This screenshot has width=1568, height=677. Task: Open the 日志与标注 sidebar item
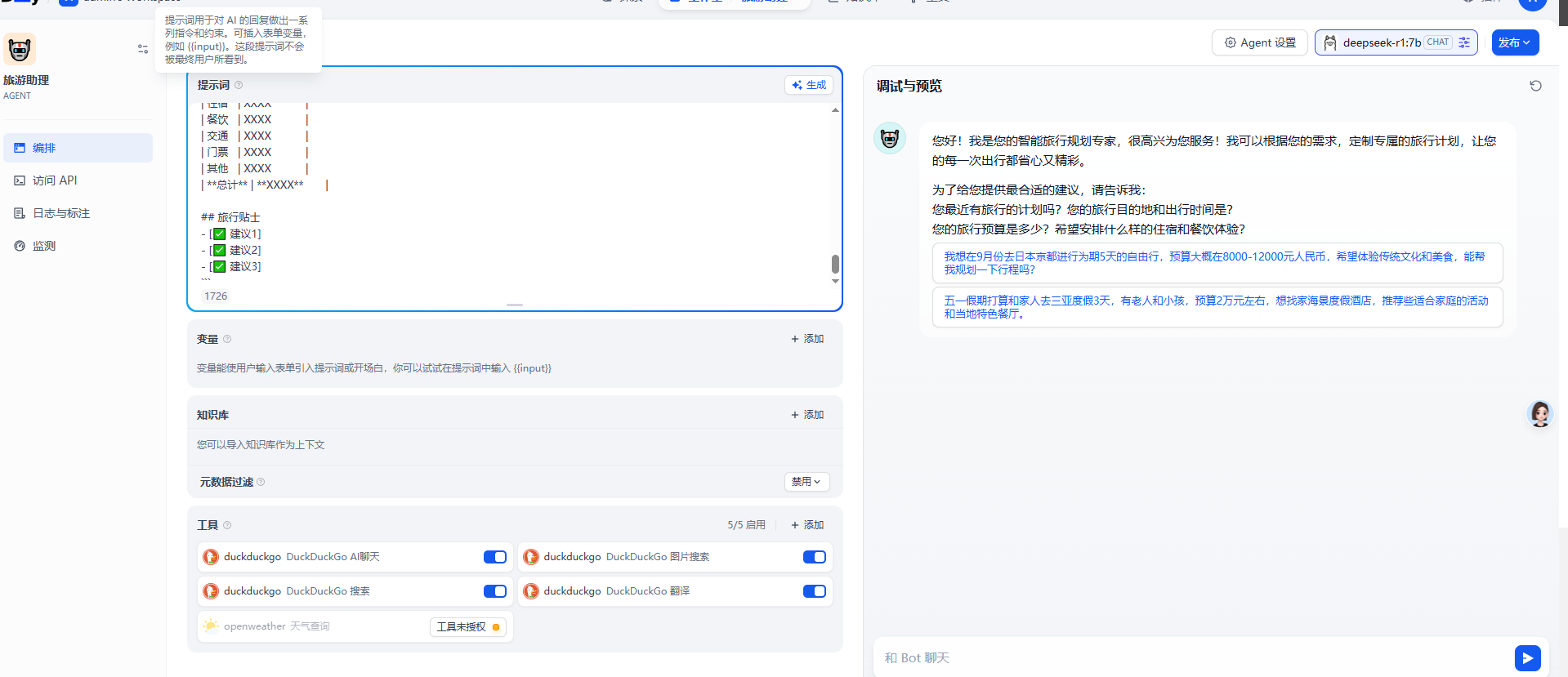78,213
